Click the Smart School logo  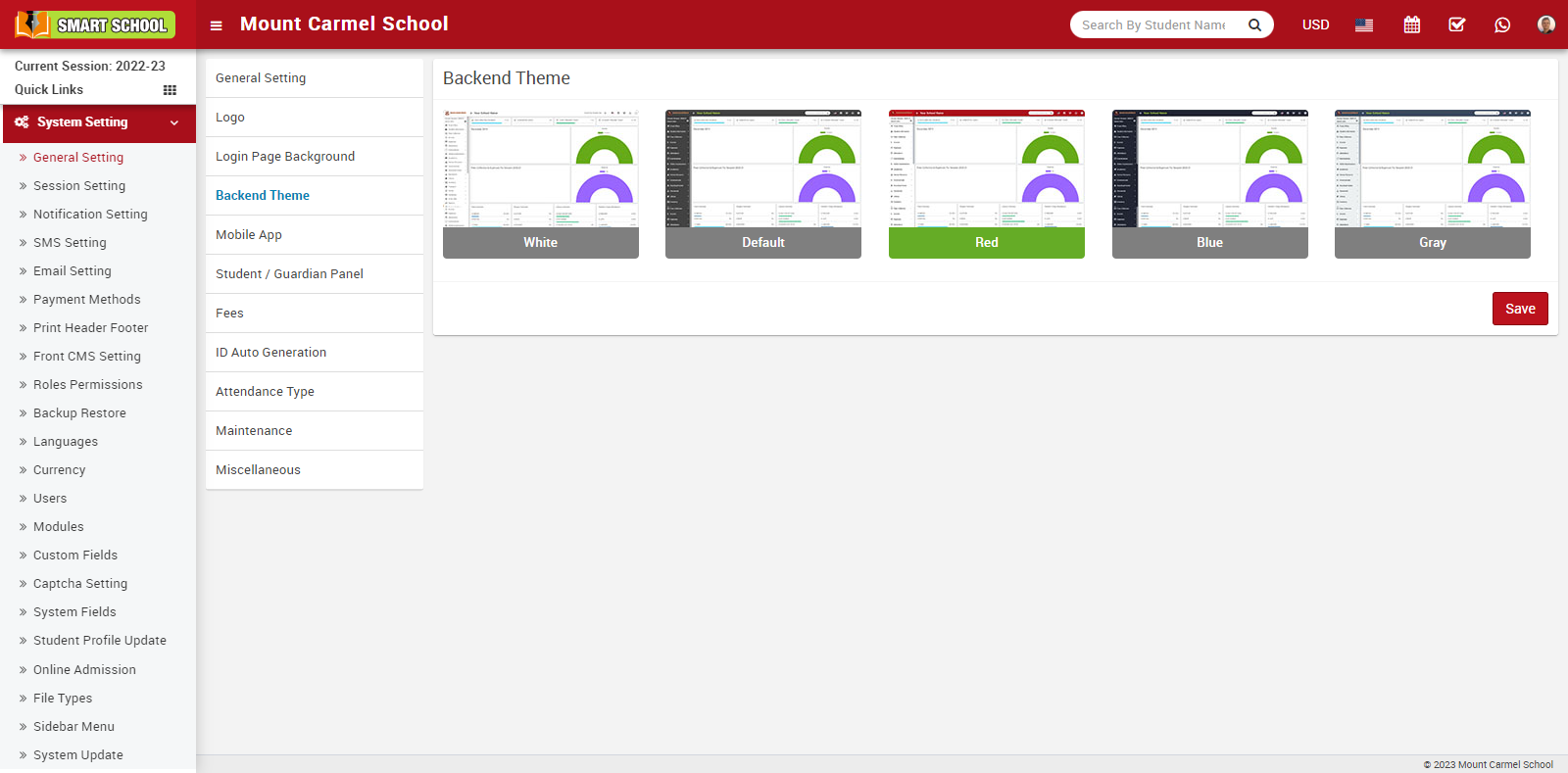[95, 24]
